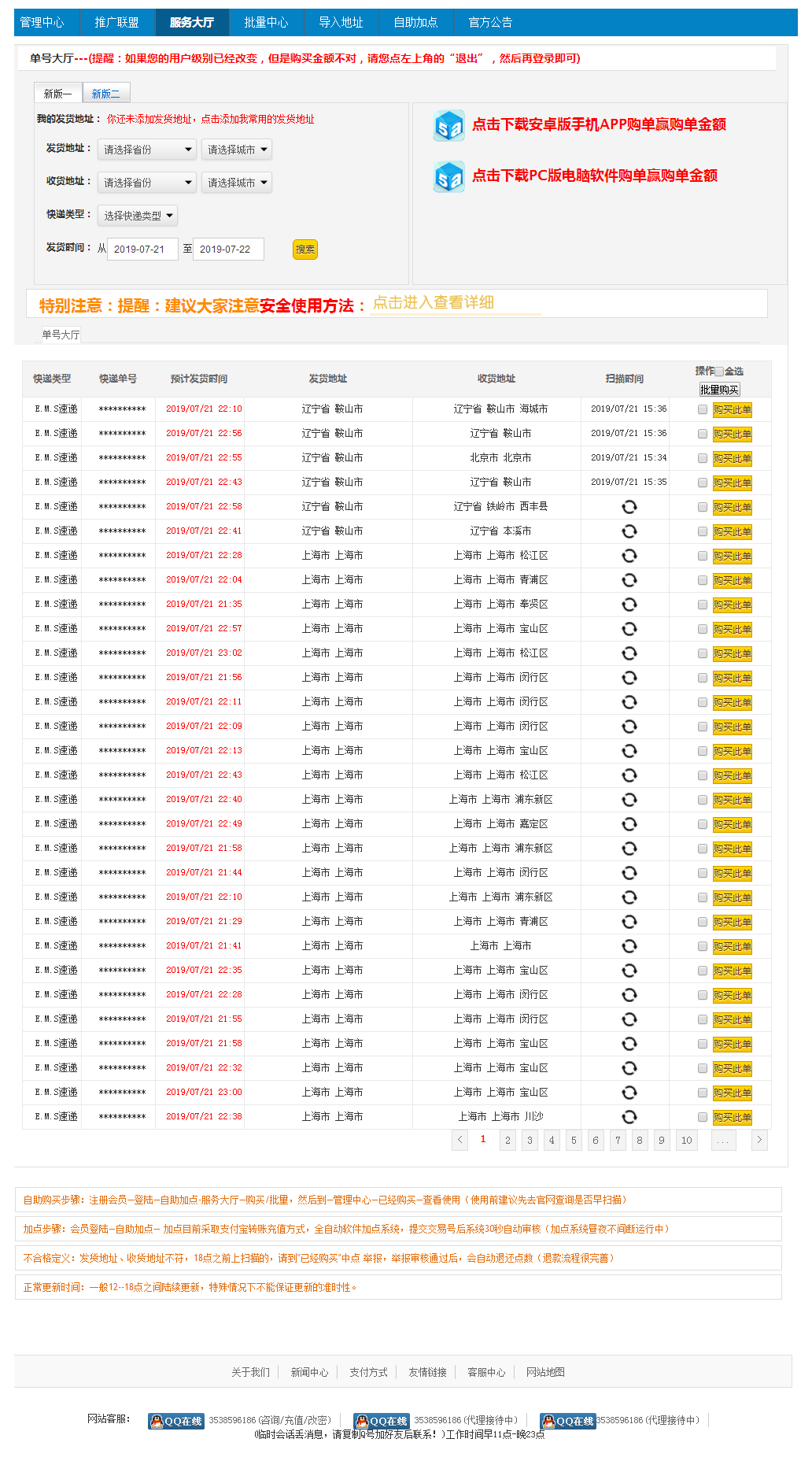The height and width of the screenshot is (1461, 812).
Task: Check the box for the 海城市 destination row
Action: point(703,409)
